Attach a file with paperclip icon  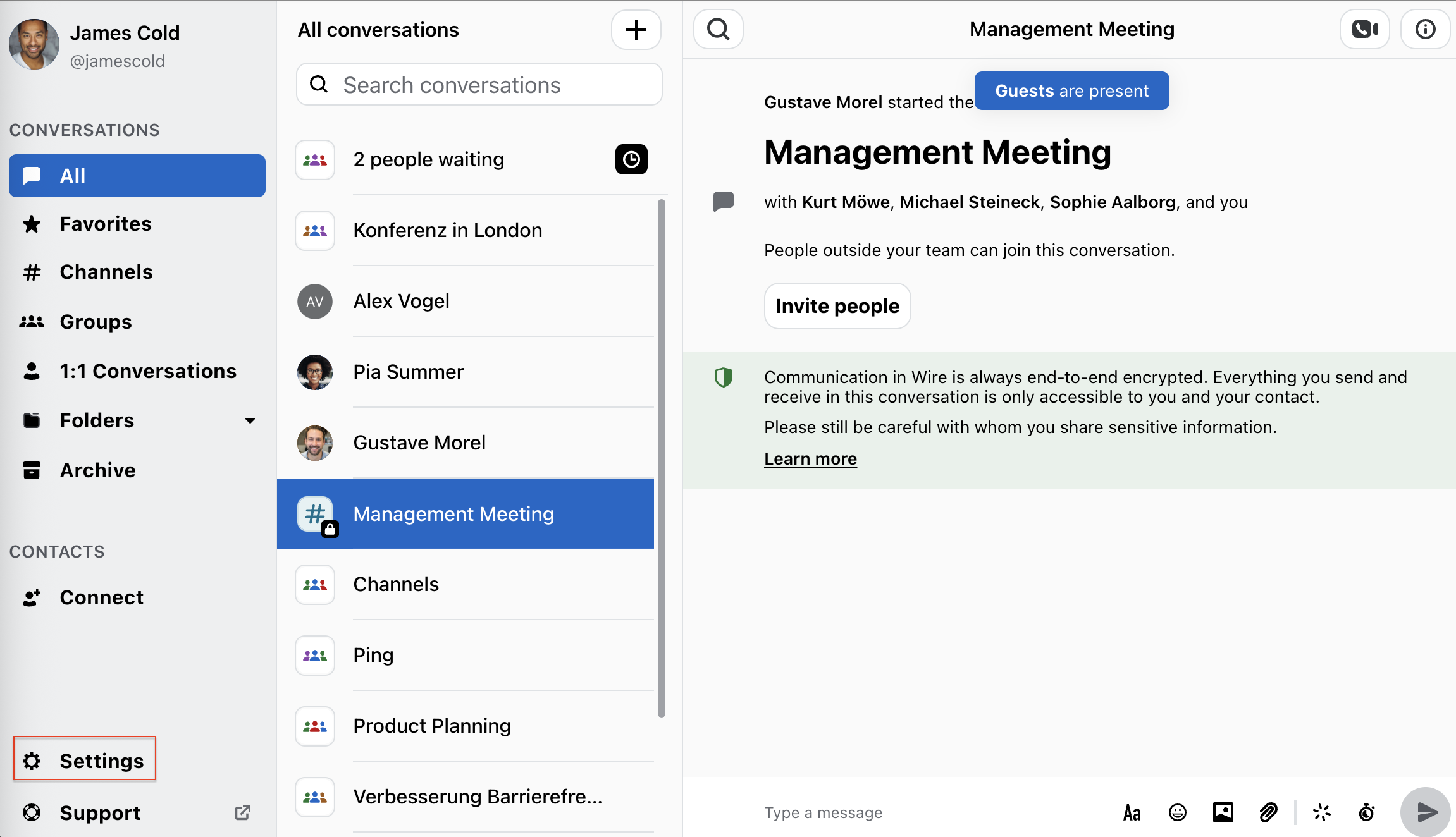click(1268, 812)
